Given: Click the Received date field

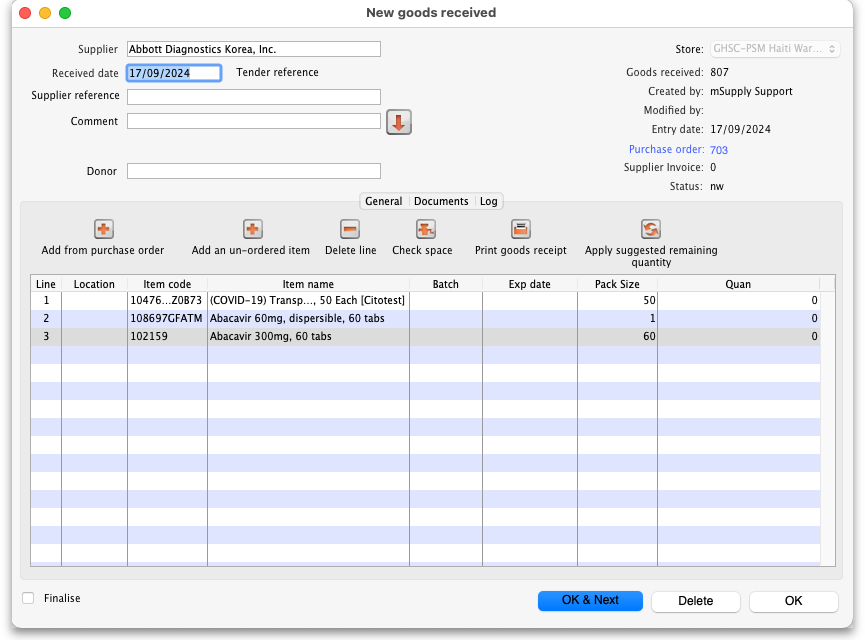Looking at the screenshot, I should click(x=173, y=73).
